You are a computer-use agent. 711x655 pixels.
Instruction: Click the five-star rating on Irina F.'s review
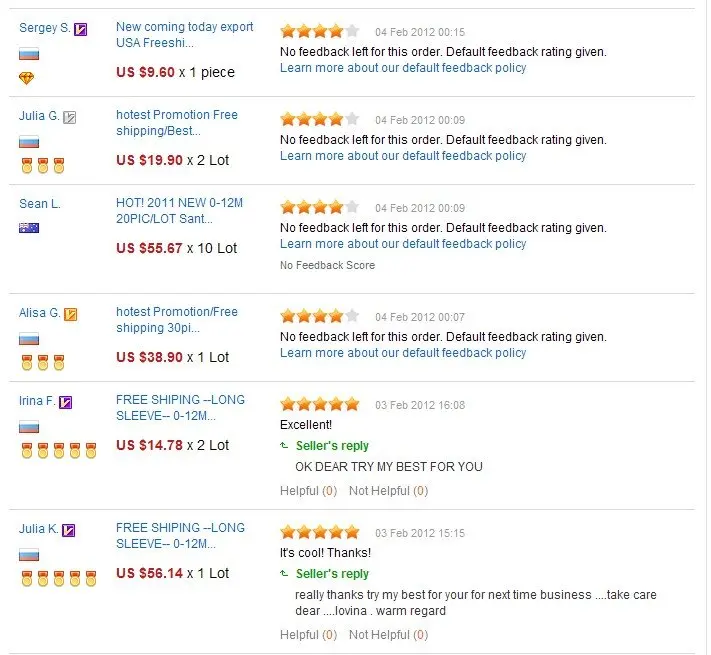click(x=320, y=404)
